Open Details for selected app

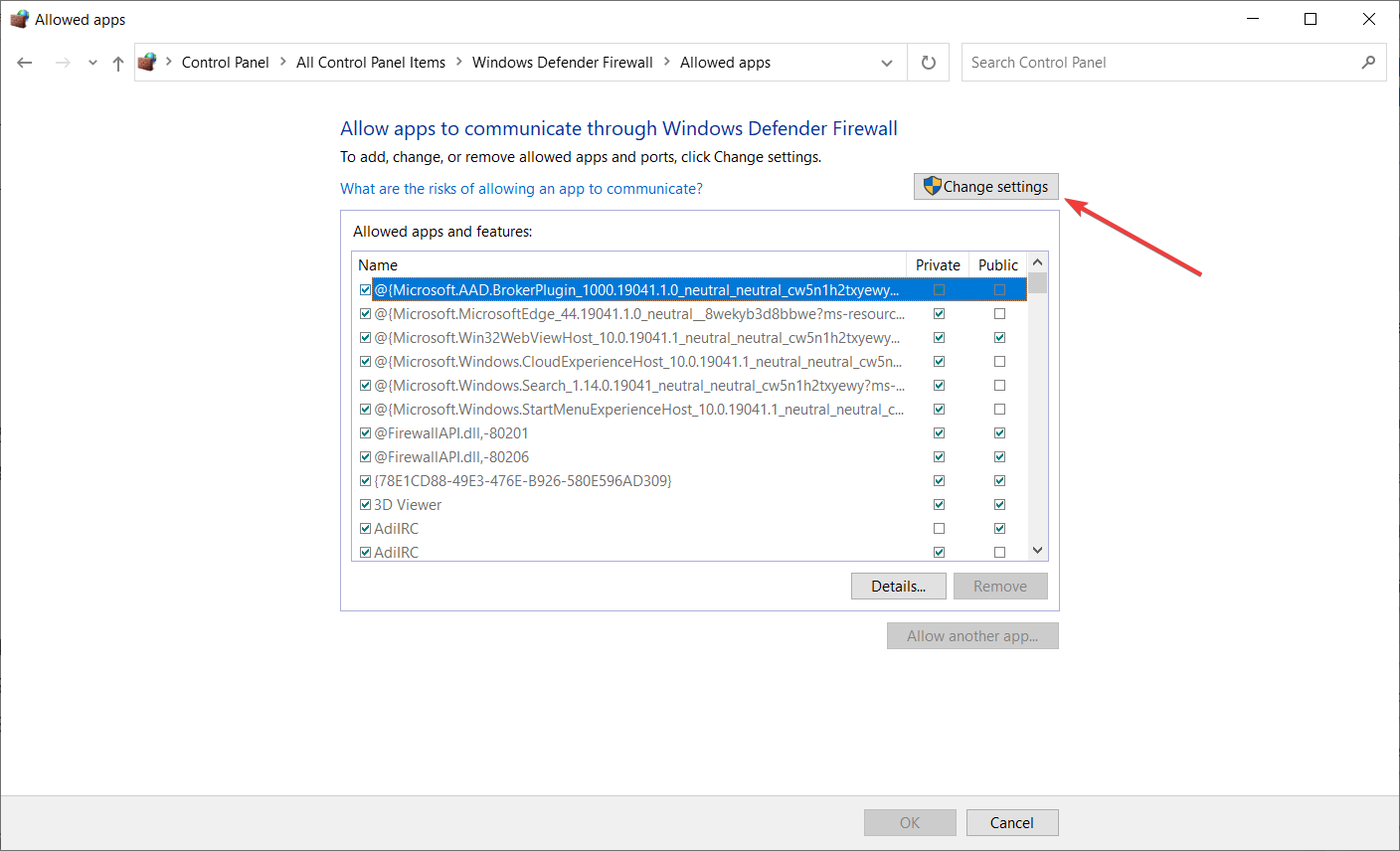tap(899, 587)
